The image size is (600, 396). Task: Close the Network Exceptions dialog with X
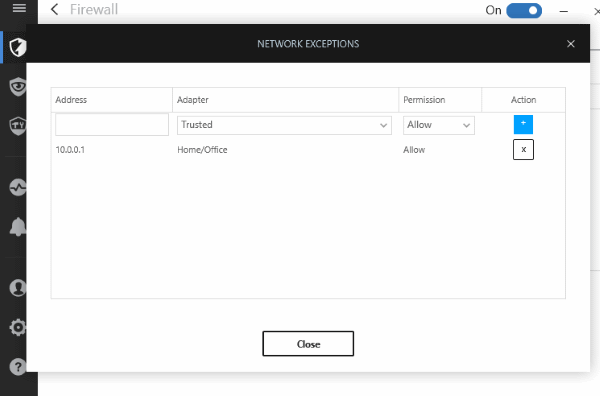[571, 44]
